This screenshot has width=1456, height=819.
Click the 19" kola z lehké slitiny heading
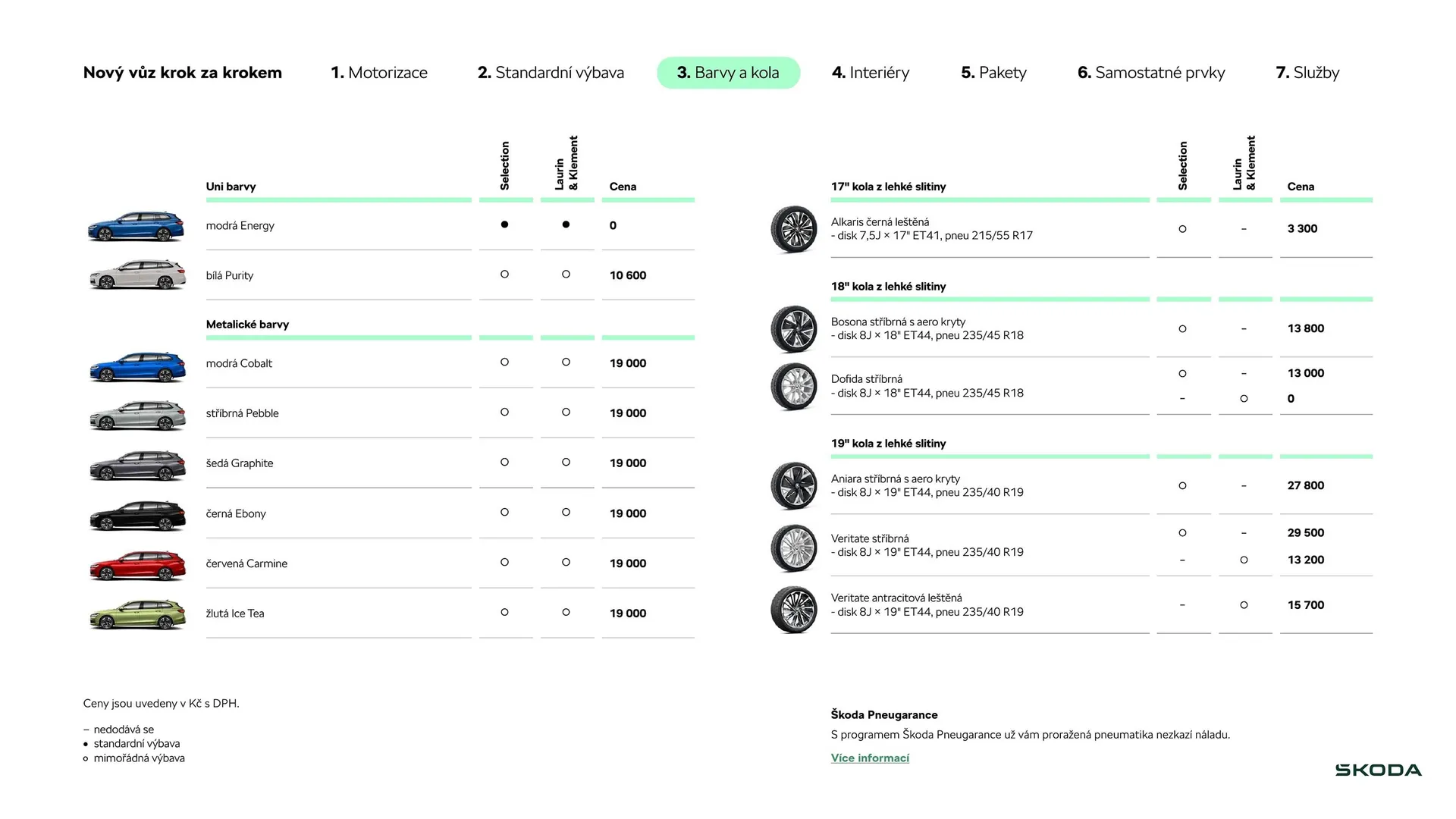click(x=888, y=444)
